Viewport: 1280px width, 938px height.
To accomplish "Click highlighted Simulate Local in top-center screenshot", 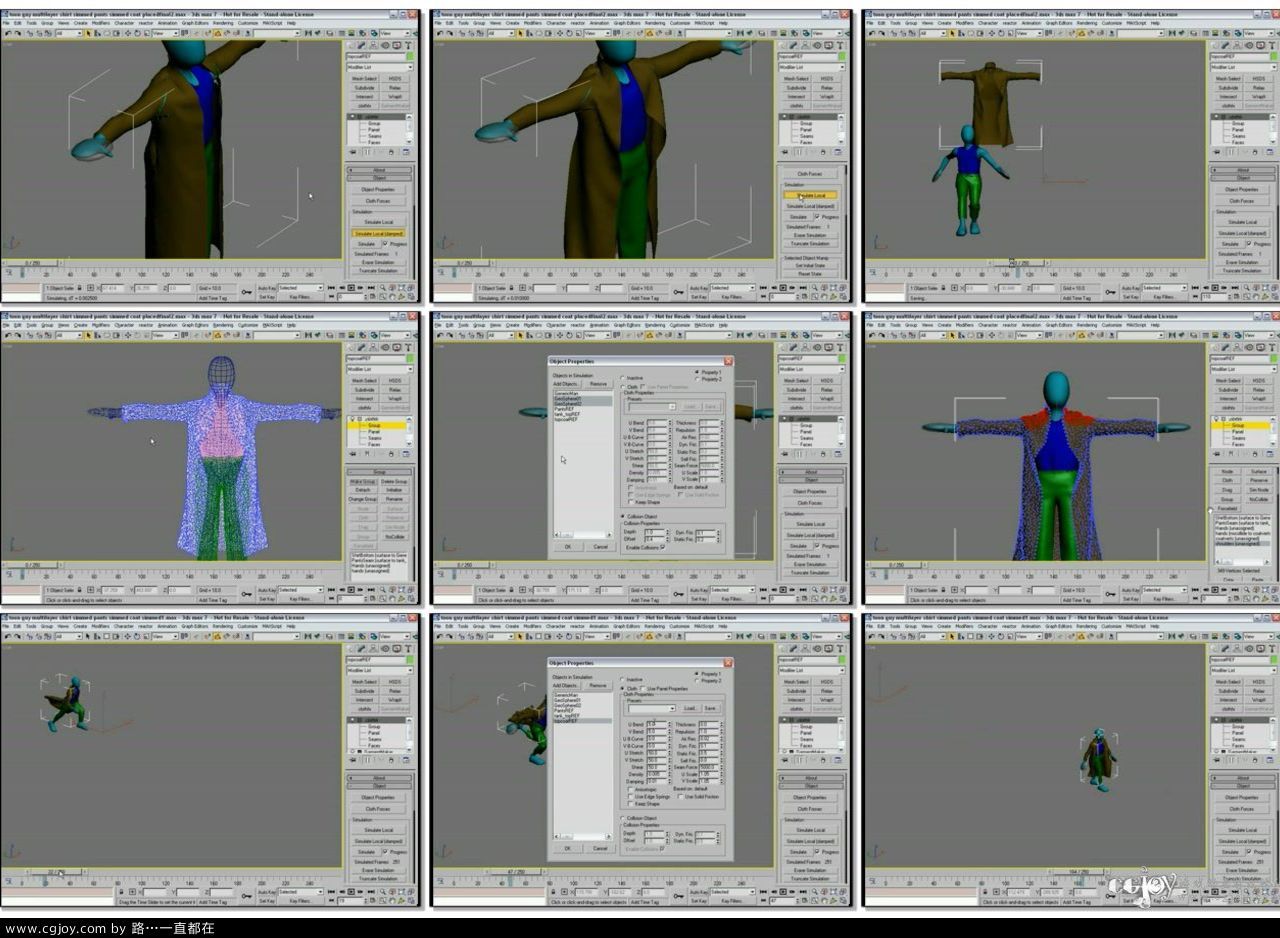I will click(811, 195).
